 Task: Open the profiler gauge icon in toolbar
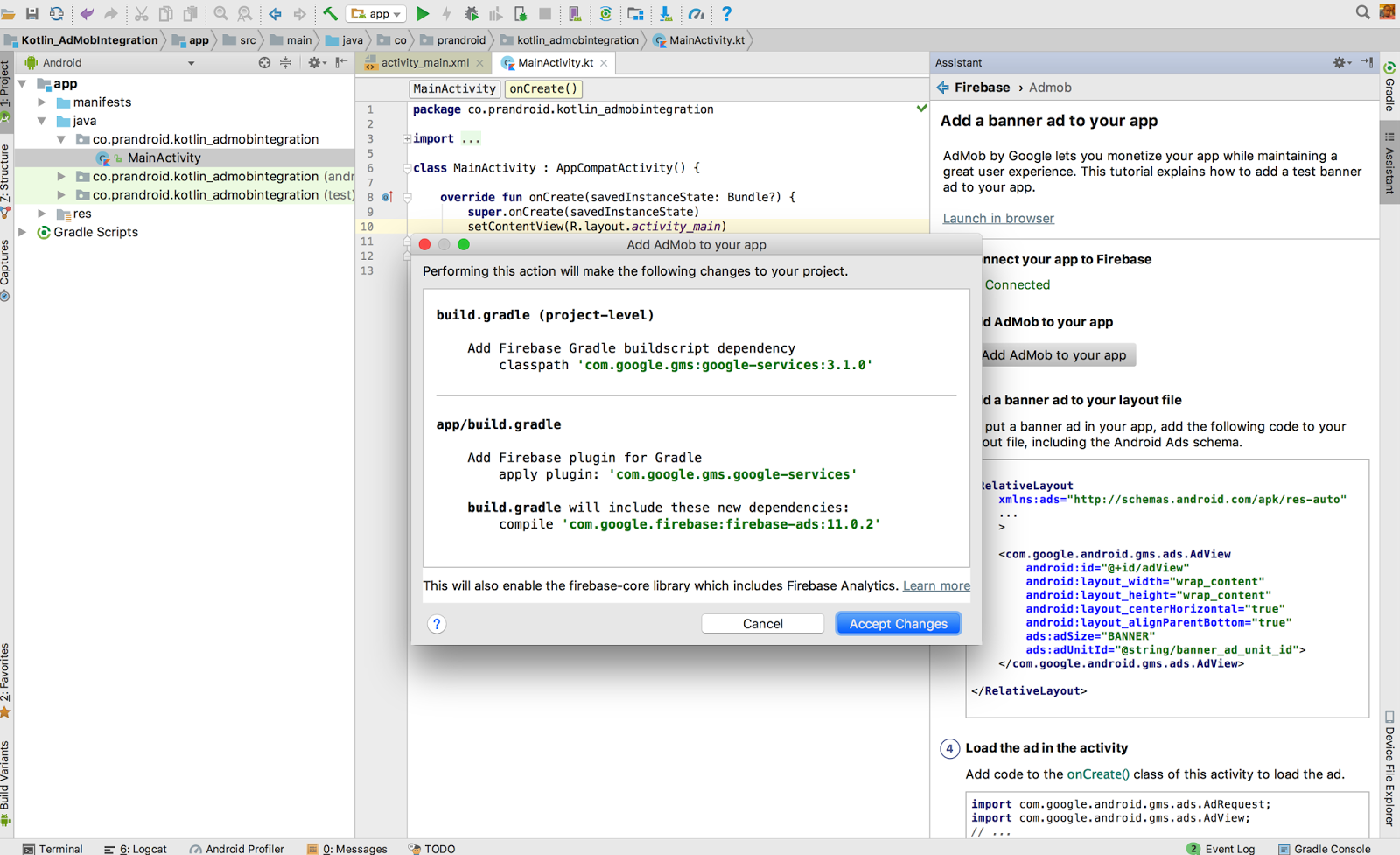point(696,13)
